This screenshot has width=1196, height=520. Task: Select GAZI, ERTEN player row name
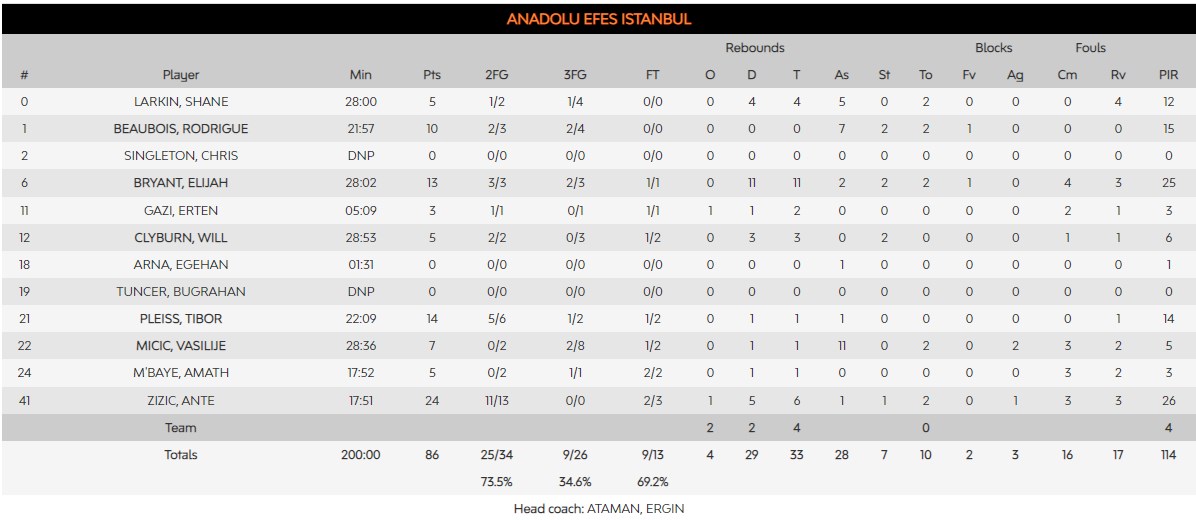(181, 210)
